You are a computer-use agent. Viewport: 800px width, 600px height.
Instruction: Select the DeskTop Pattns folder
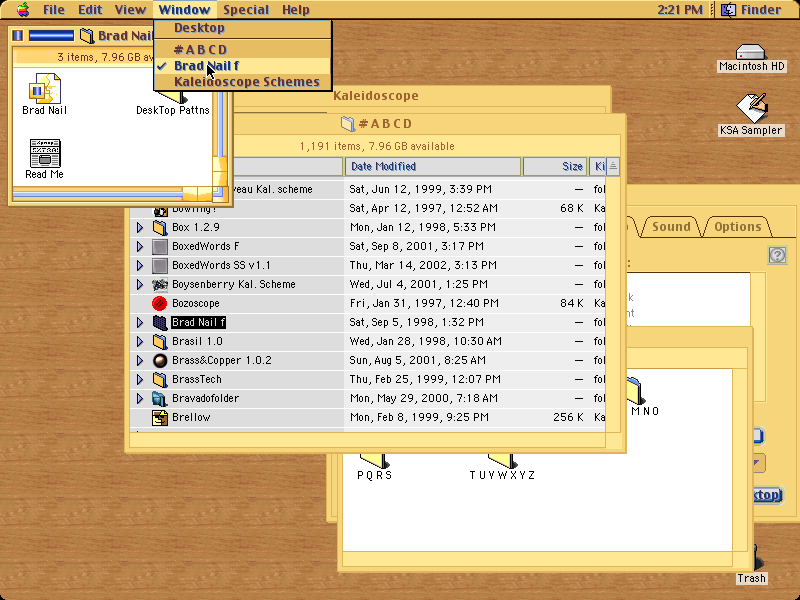[x=173, y=97]
